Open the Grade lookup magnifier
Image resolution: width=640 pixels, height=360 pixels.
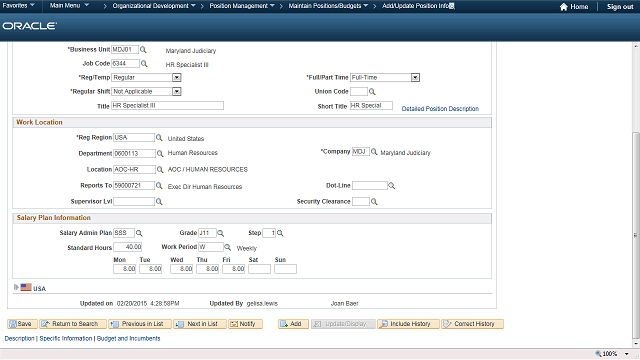(220, 233)
